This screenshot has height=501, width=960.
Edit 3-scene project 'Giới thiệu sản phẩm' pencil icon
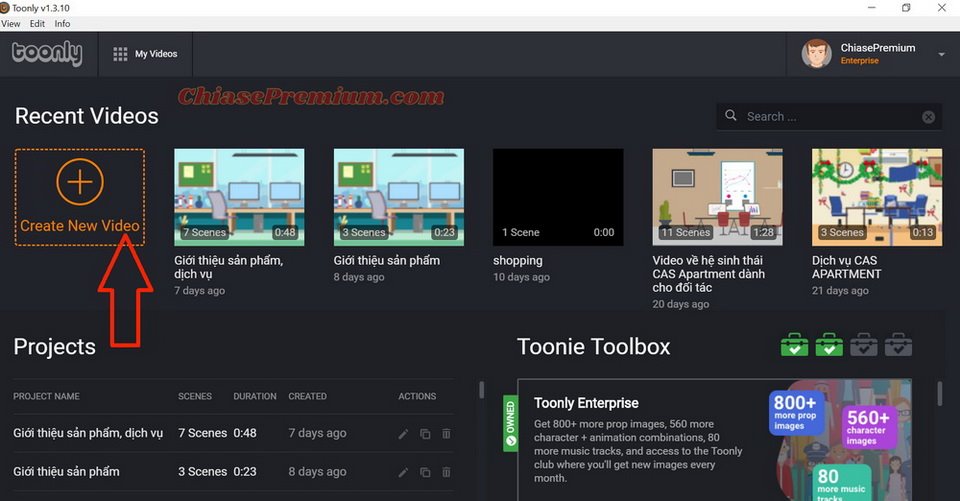point(403,472)
